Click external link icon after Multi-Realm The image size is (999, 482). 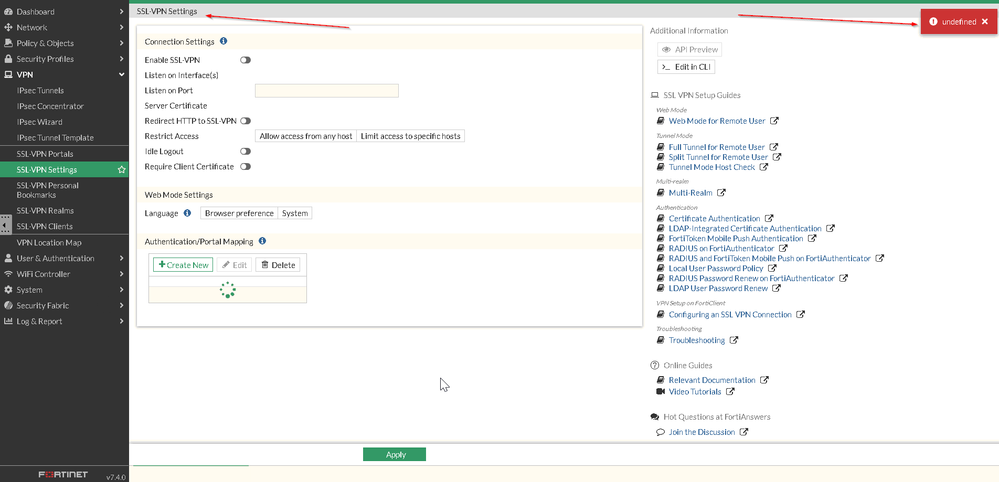pos(721,192)
